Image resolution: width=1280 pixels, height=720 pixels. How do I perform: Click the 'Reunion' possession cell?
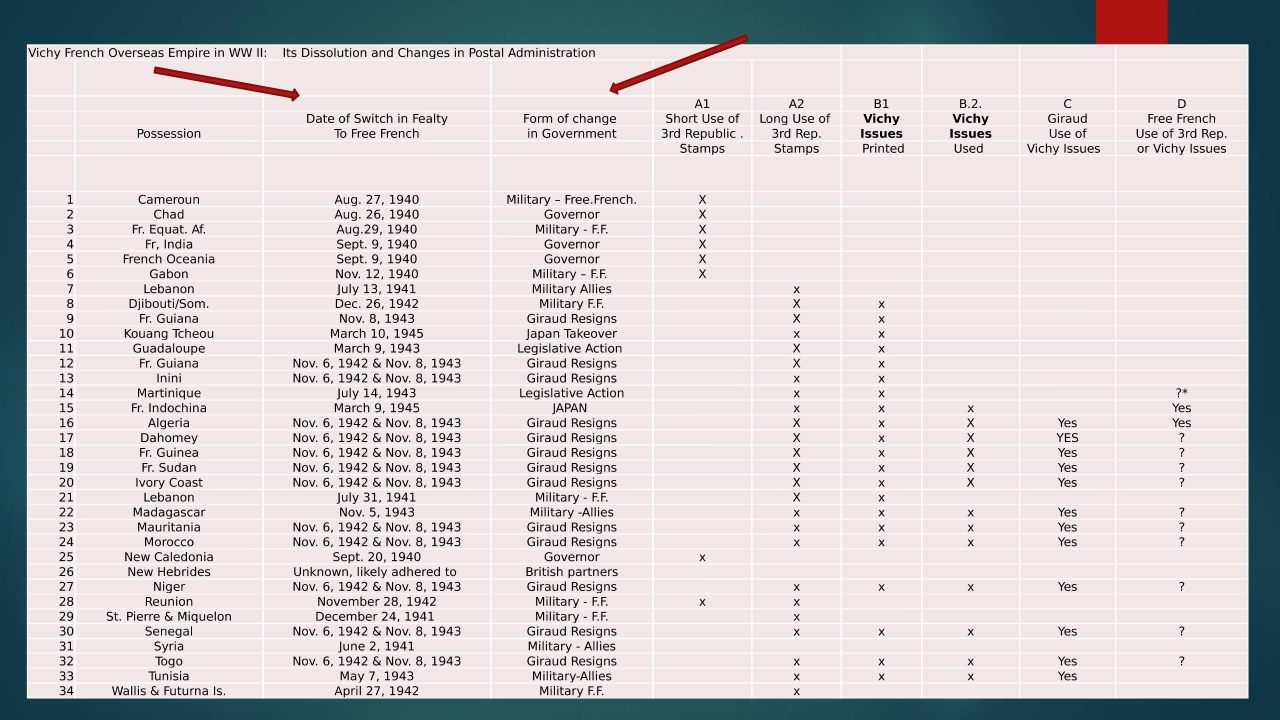pos(169,602)
